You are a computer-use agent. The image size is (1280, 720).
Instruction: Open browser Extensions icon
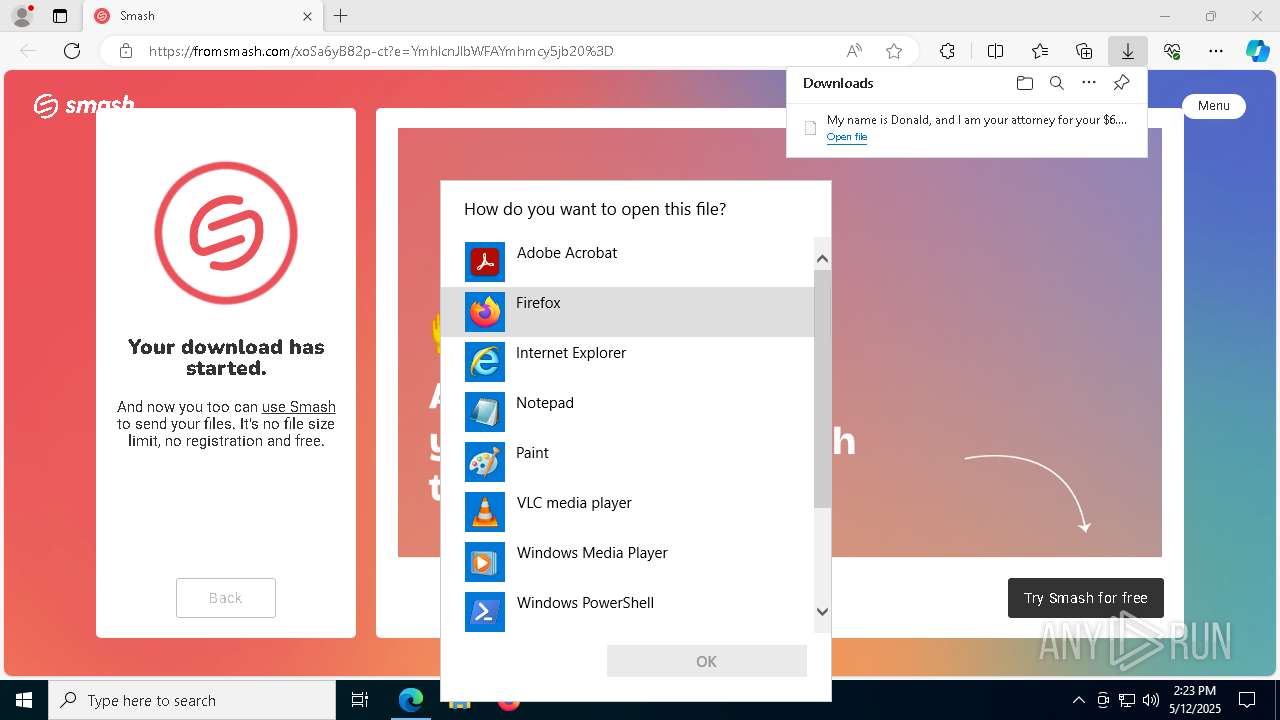click(947, 51)
